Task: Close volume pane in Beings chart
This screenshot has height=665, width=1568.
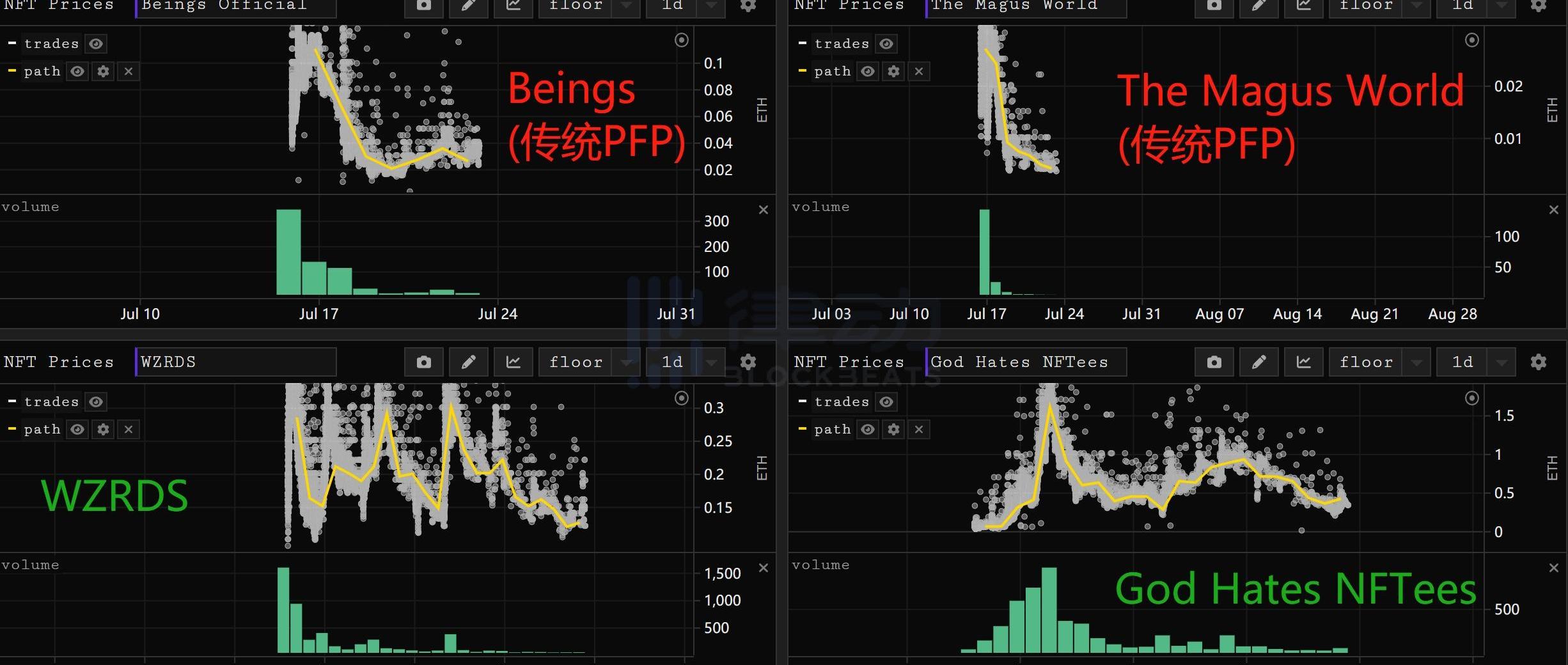Action: point(763,210)
